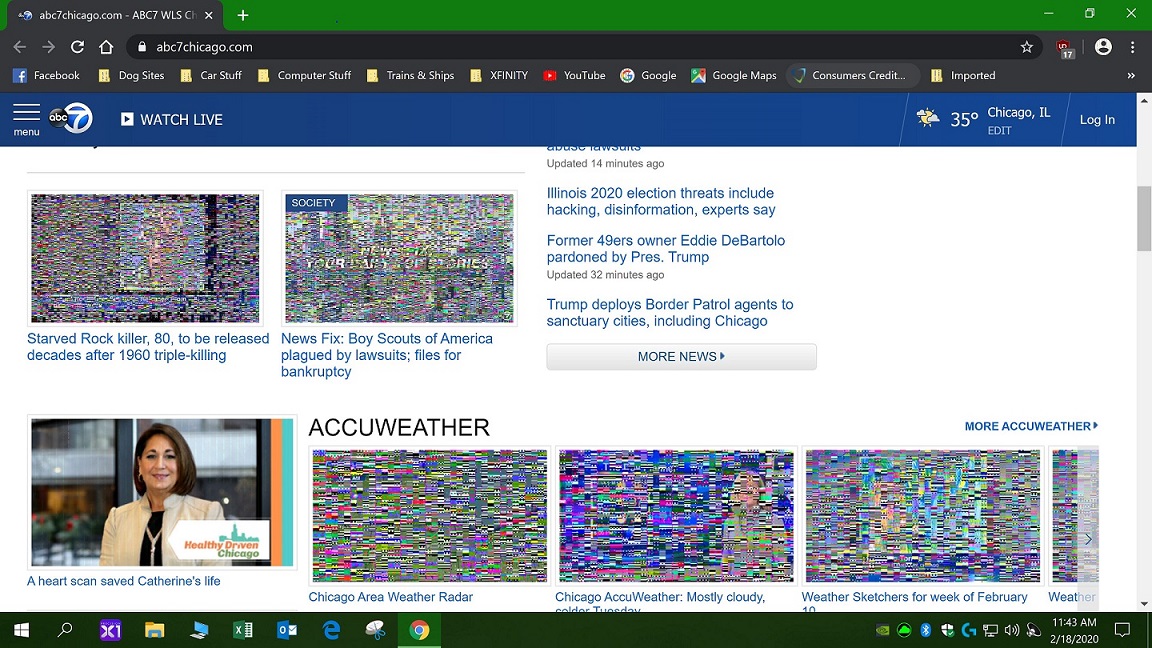This screenshot has width=1152, height=648.
Task: Click next arrow in AccuWeather carousel
Action: [x=1088, y=539]
